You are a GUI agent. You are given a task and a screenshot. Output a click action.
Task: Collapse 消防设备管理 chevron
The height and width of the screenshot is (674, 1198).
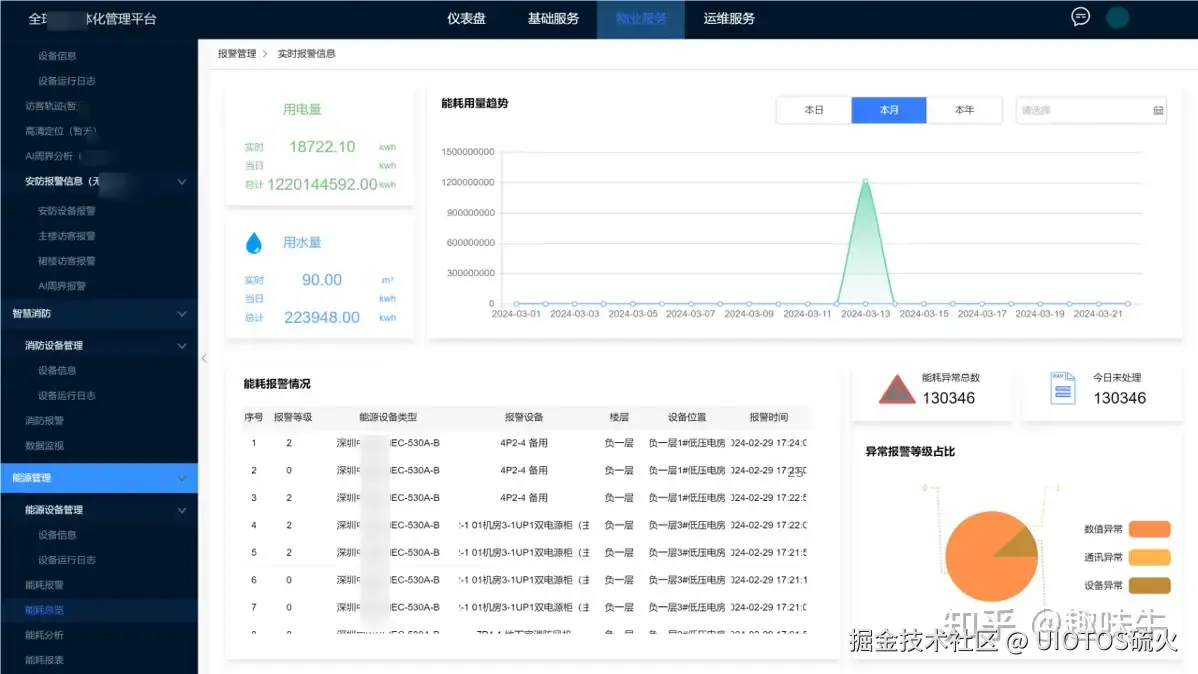point(182,346)
